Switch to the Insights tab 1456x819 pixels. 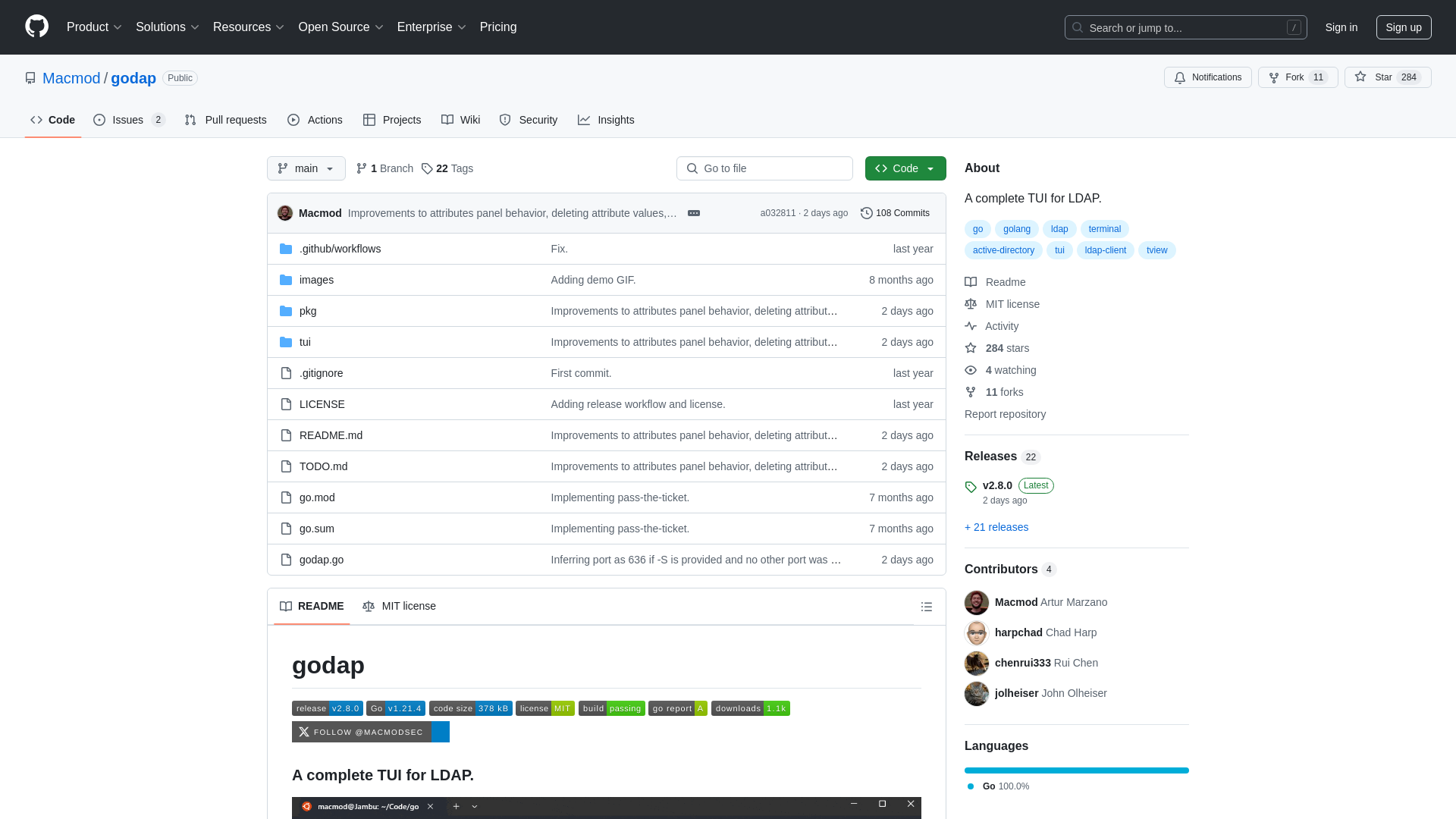(x=606, y=120)
